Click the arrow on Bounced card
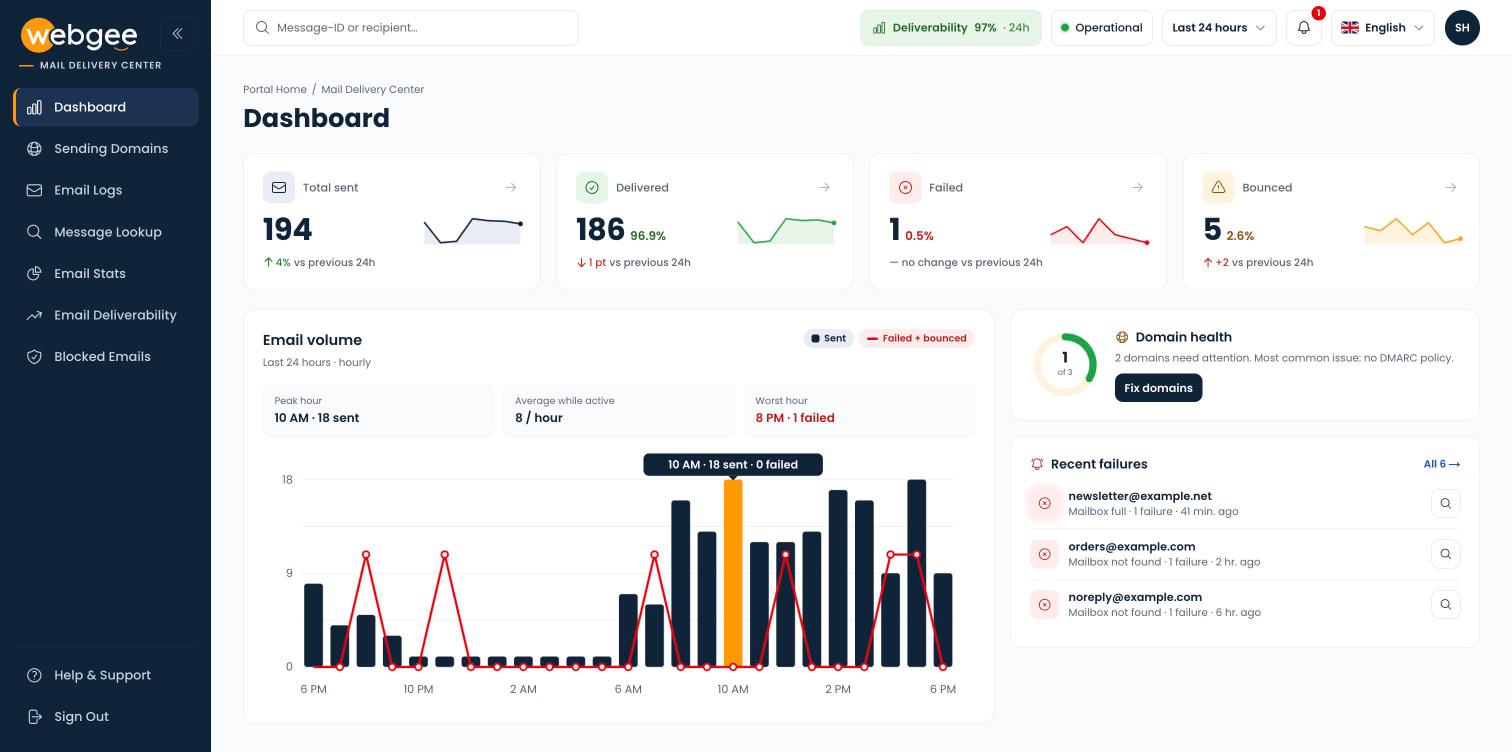The width and height of the screenshot is (1512, 752). (x=1450, y=187)
